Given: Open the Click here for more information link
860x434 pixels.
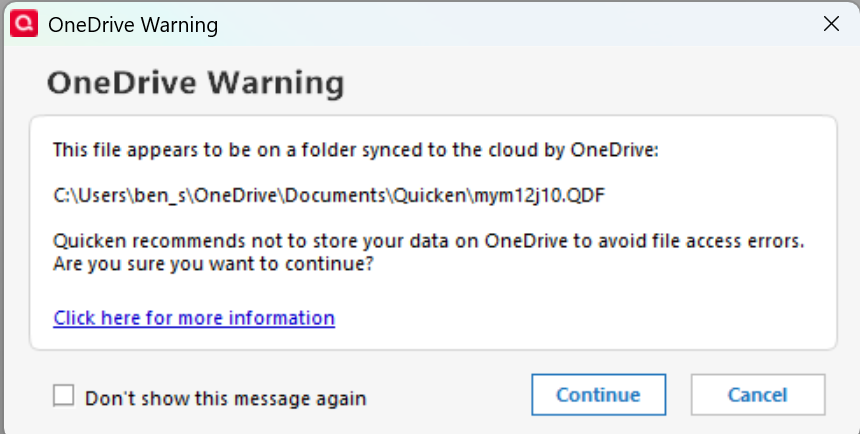Looking at the screenshot, I should click(x=194, y=318).
